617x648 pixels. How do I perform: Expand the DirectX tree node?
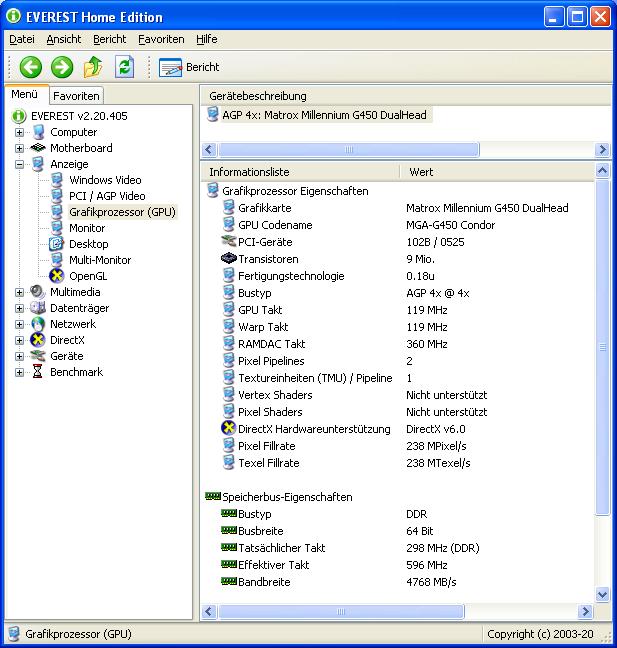pyautogui.click(x=19, y=340)
